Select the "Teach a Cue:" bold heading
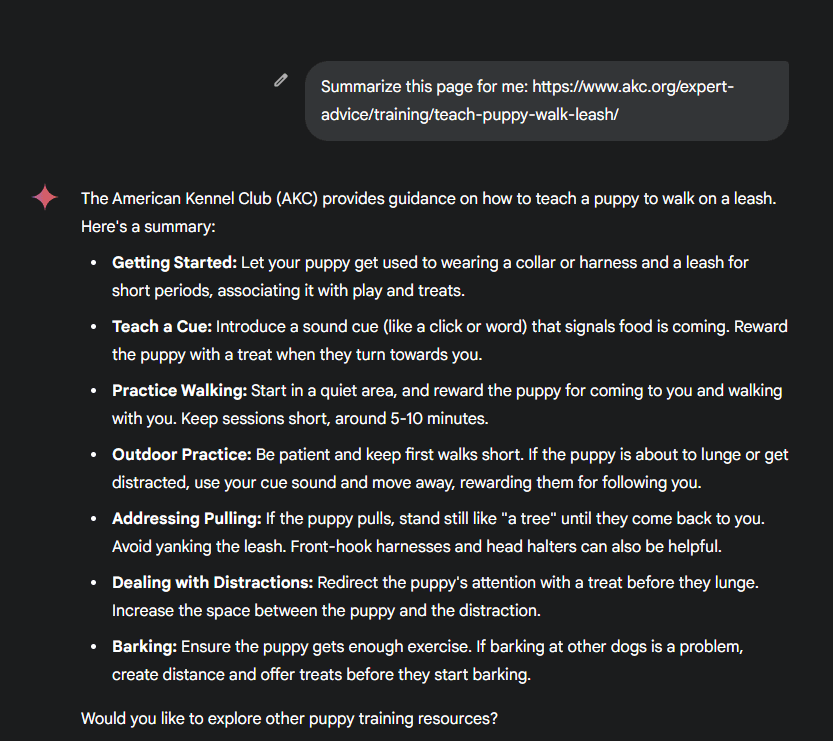The width and height of the screenshot is (833, 741). pyautogui.click(x=162, y=326)
